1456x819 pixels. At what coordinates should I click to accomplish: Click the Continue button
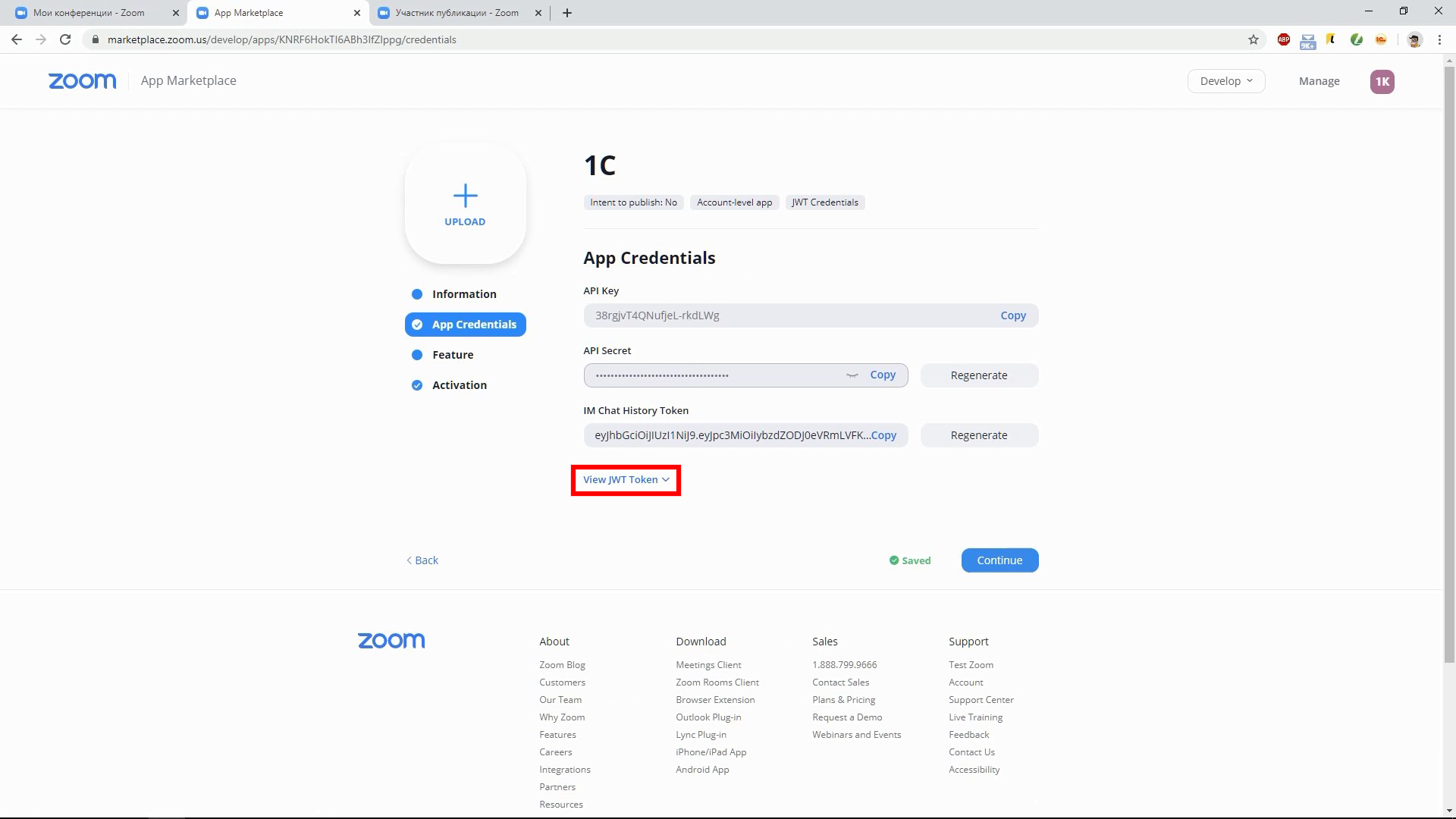pos(999,560)
